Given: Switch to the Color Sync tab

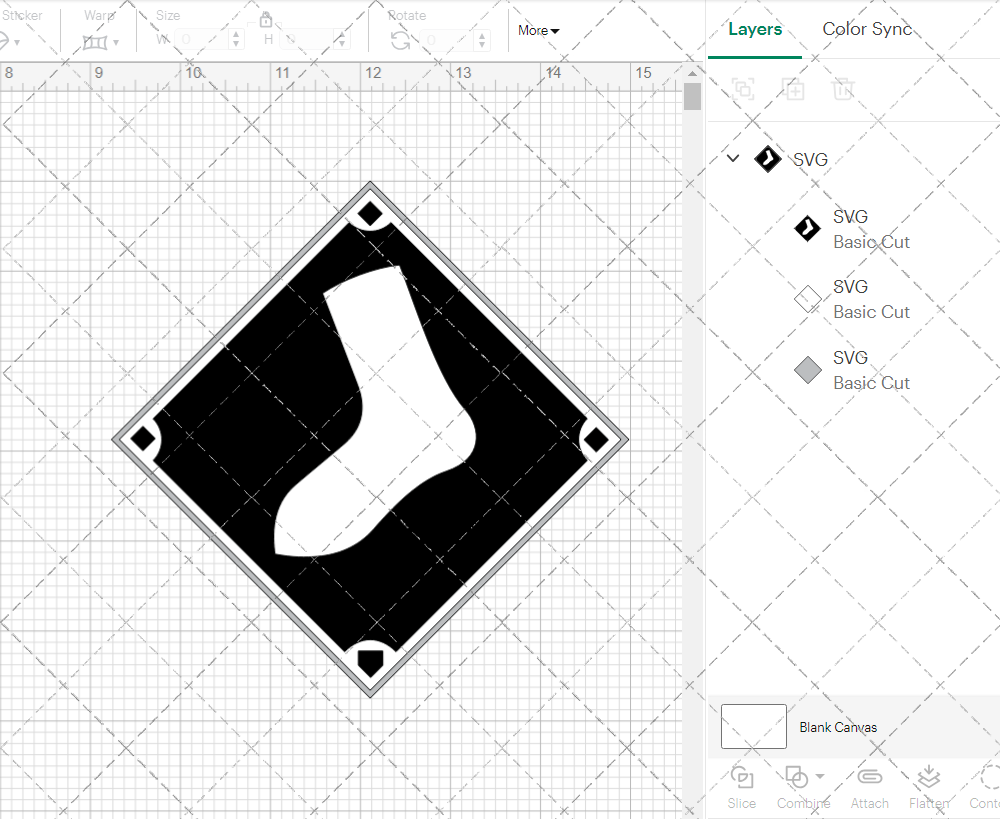Looking at the screenshot, I should click(x=867, y=29).
